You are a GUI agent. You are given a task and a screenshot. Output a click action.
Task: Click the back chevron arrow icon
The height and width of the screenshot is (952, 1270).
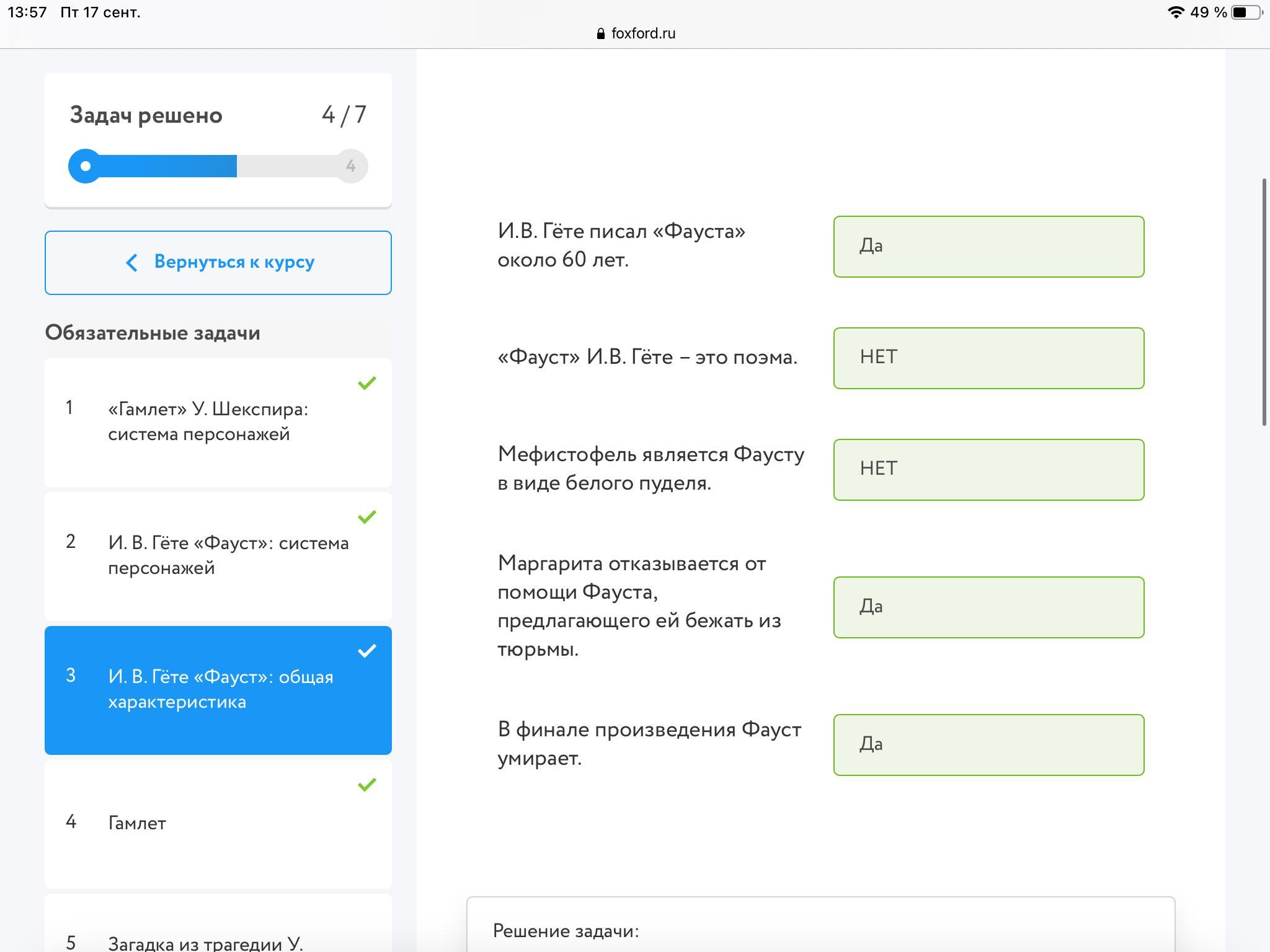click(x=131, y=262)
